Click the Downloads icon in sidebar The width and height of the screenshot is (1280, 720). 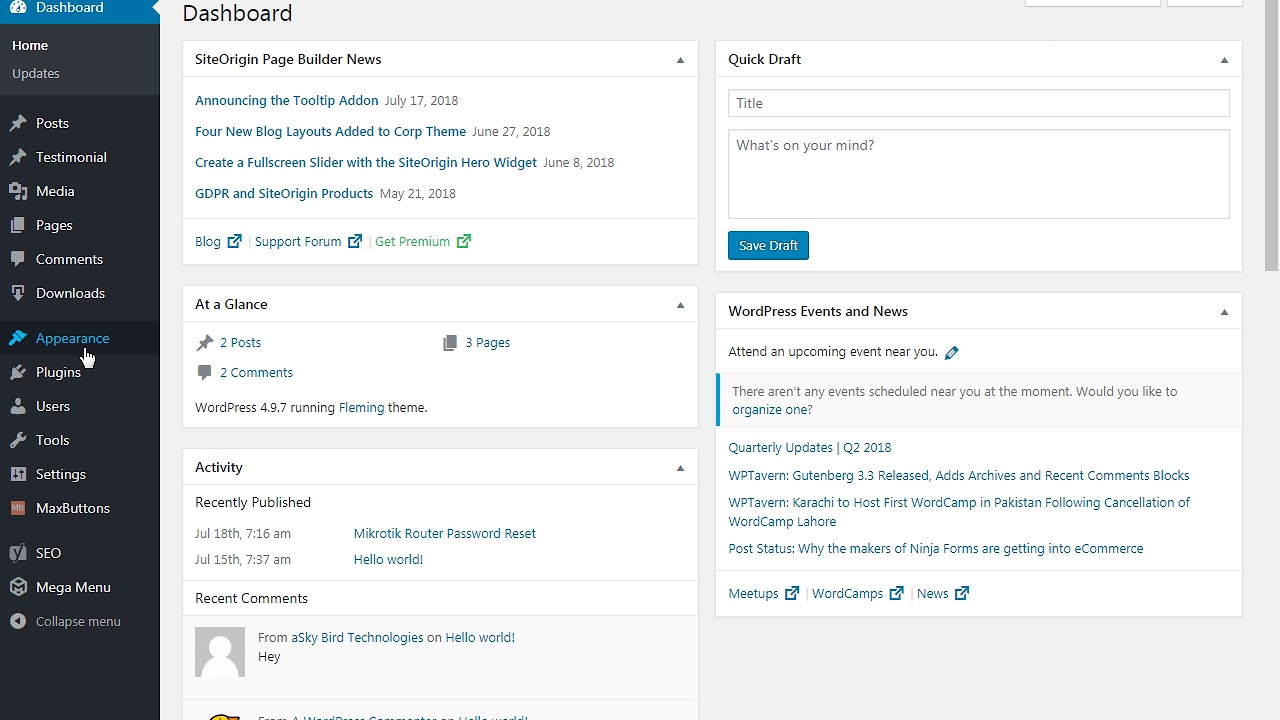18,293
